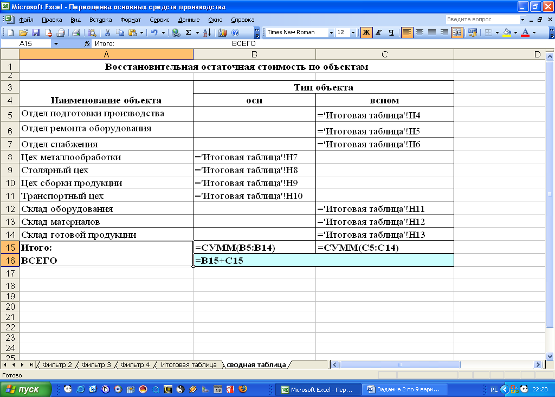
Task: Open the font color dropdown arrow
Action: 534,33
